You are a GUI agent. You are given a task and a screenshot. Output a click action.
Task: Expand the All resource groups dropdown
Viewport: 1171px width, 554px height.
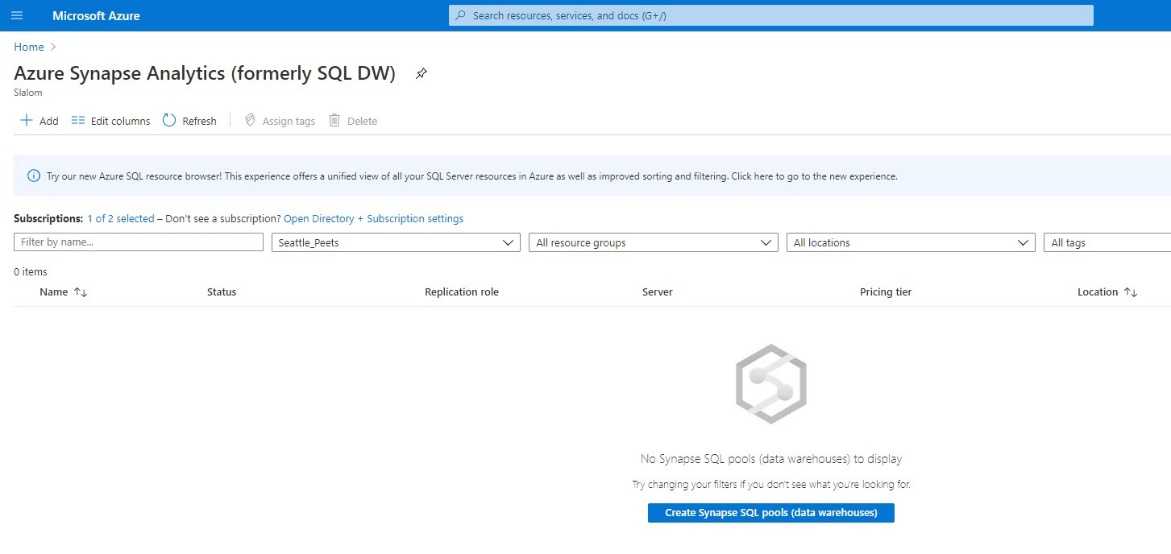[x=653, y=243]
